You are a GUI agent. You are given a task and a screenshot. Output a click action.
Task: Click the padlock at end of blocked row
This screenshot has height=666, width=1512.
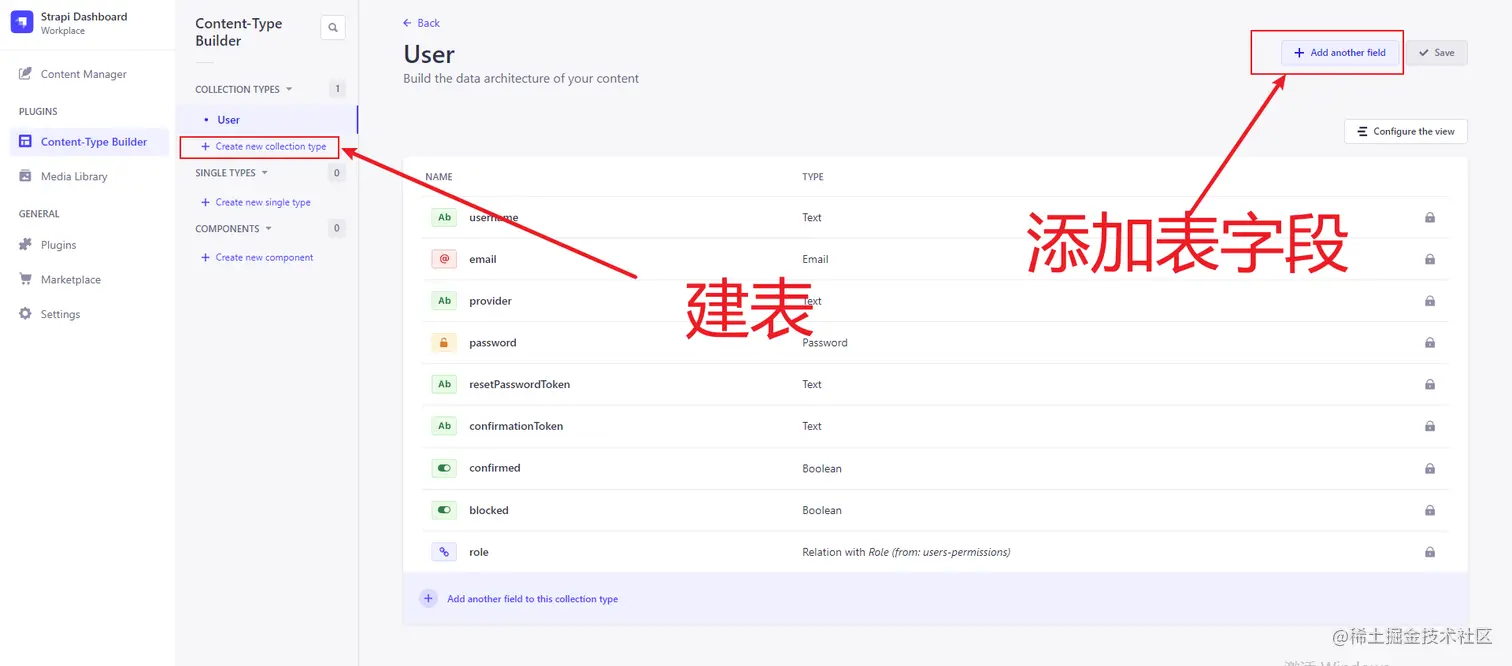coord(1430,510)
